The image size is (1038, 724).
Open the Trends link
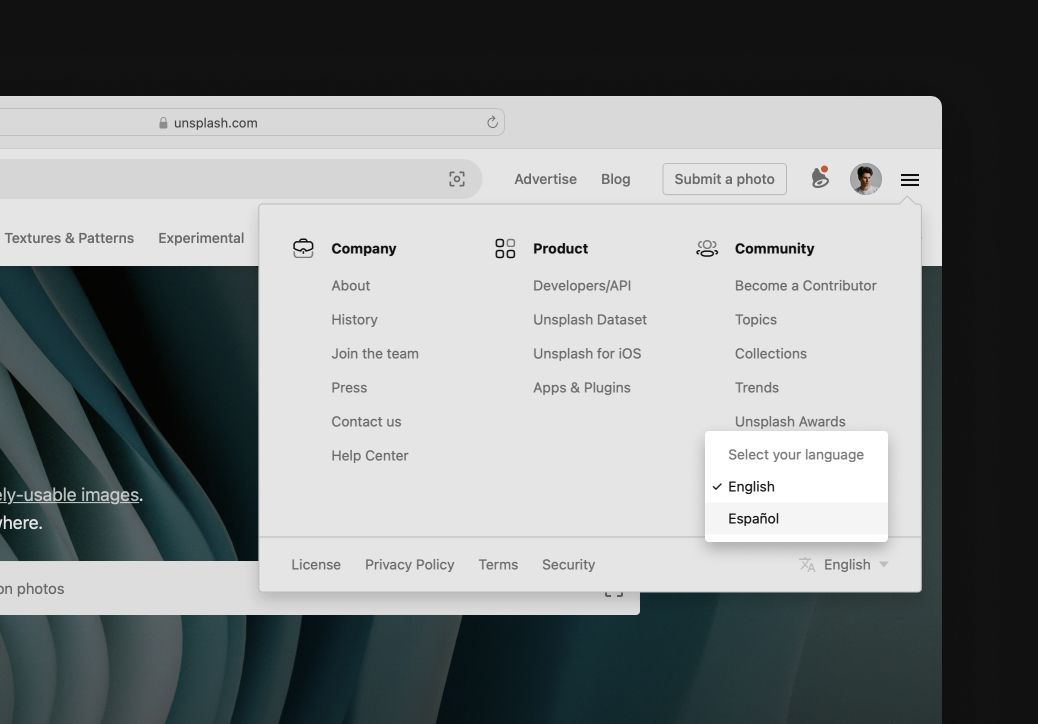coord(757,388)
